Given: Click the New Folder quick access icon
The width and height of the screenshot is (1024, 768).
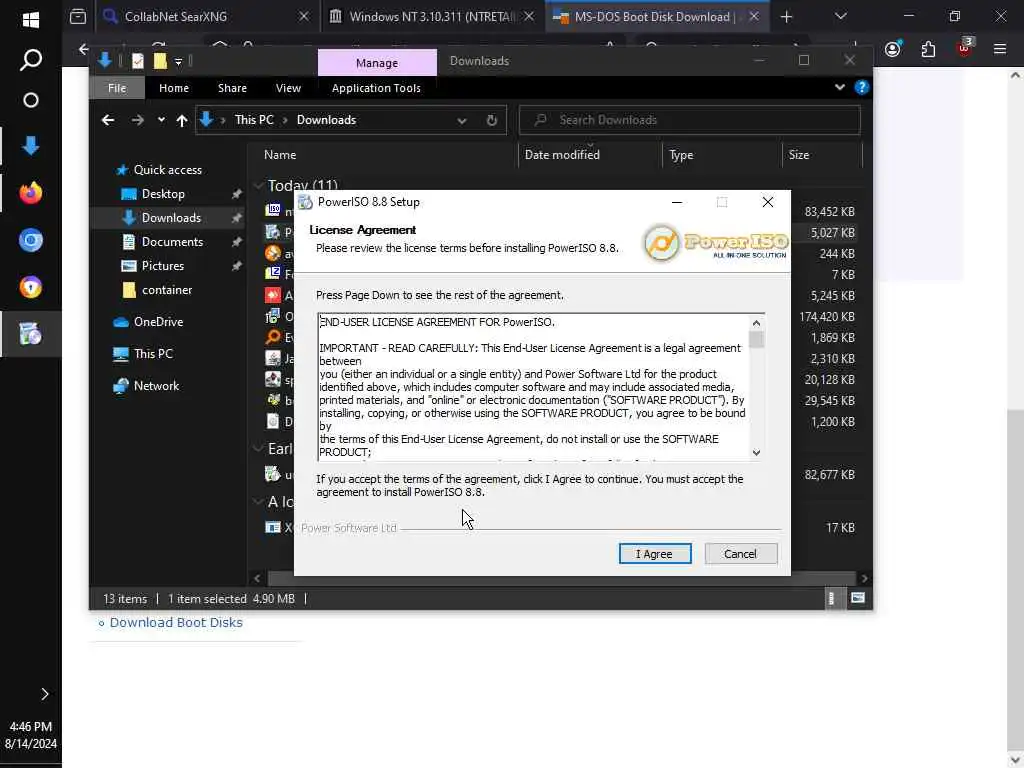Looking at the screenshot, I should pos(160,61).
